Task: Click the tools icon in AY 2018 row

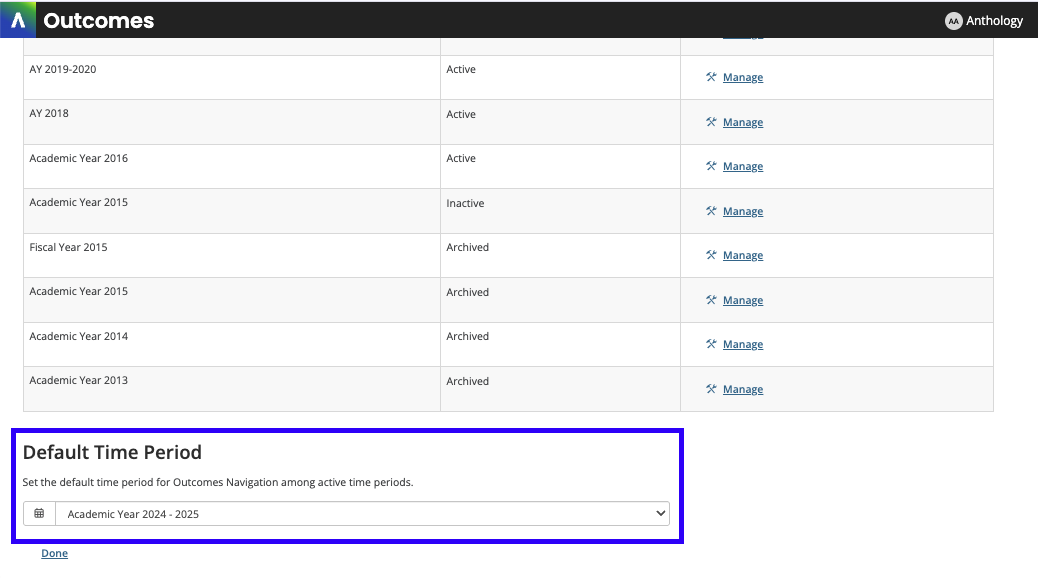Action: 711,122
